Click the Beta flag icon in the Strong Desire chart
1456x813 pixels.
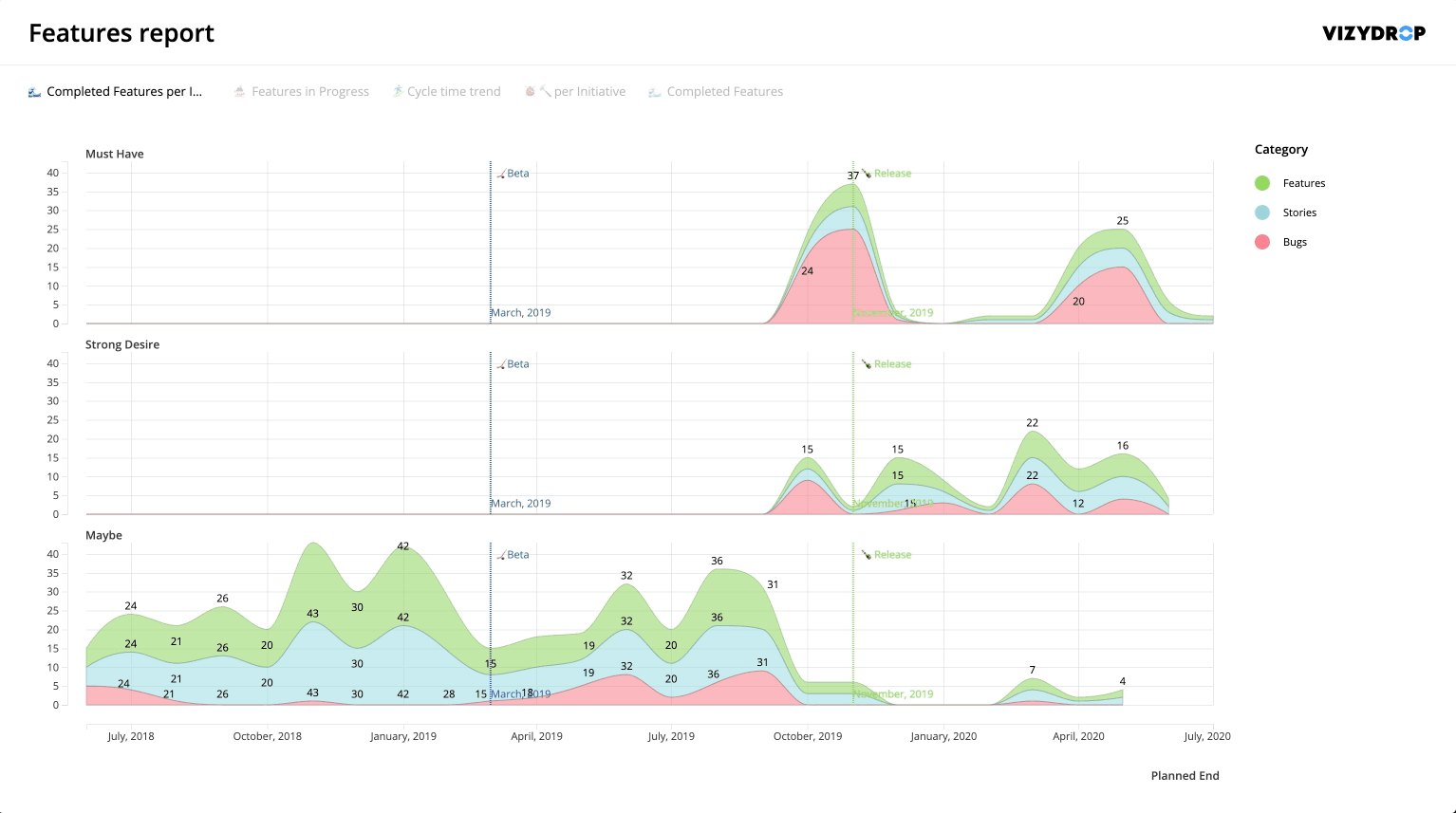(x=502, y=362)
